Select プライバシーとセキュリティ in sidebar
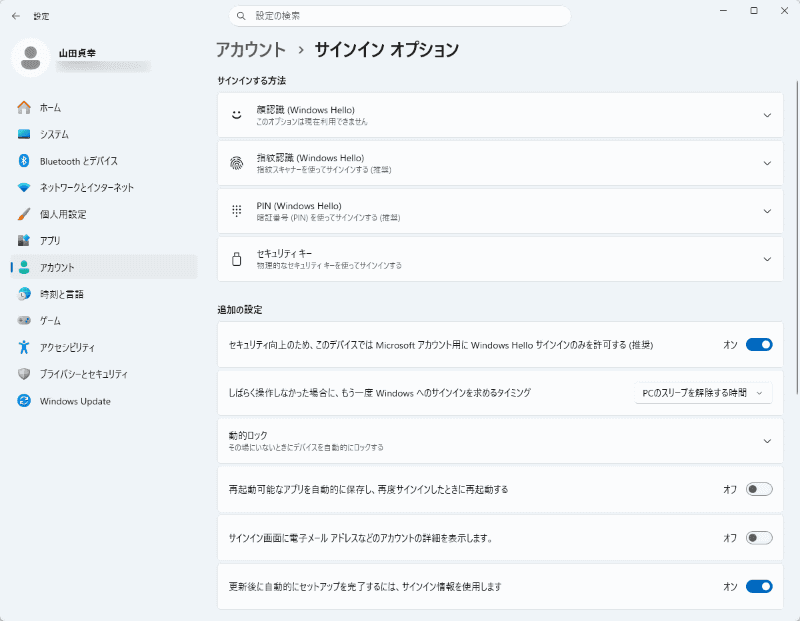The image size is (800, 621). click(104, 374)
